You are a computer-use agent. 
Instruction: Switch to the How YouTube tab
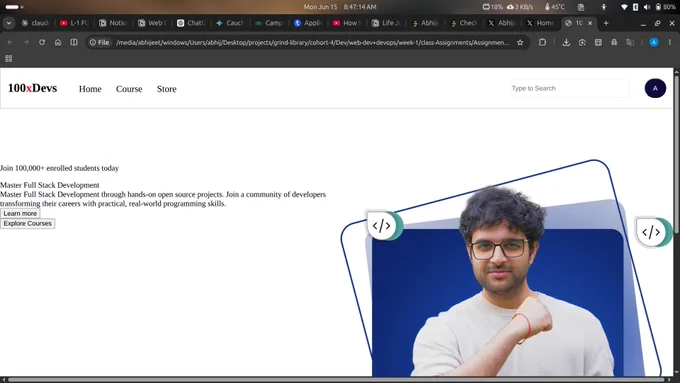(347, 23)
